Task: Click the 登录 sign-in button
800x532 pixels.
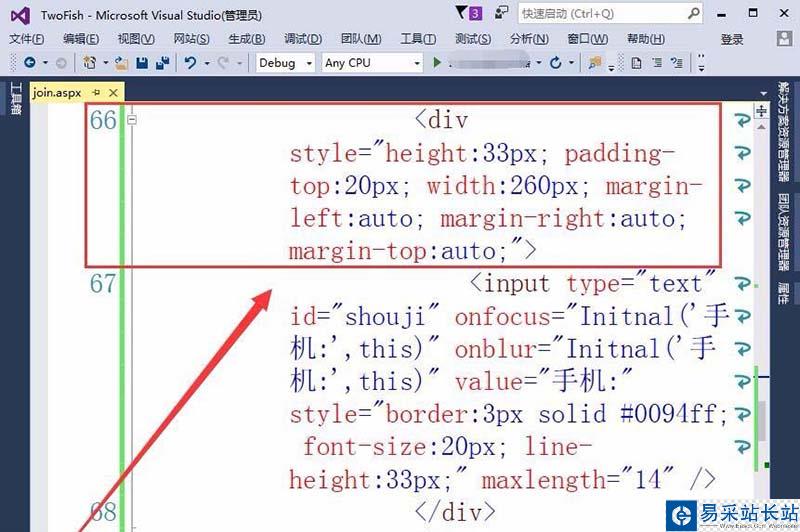Action: tap(732, 39)
